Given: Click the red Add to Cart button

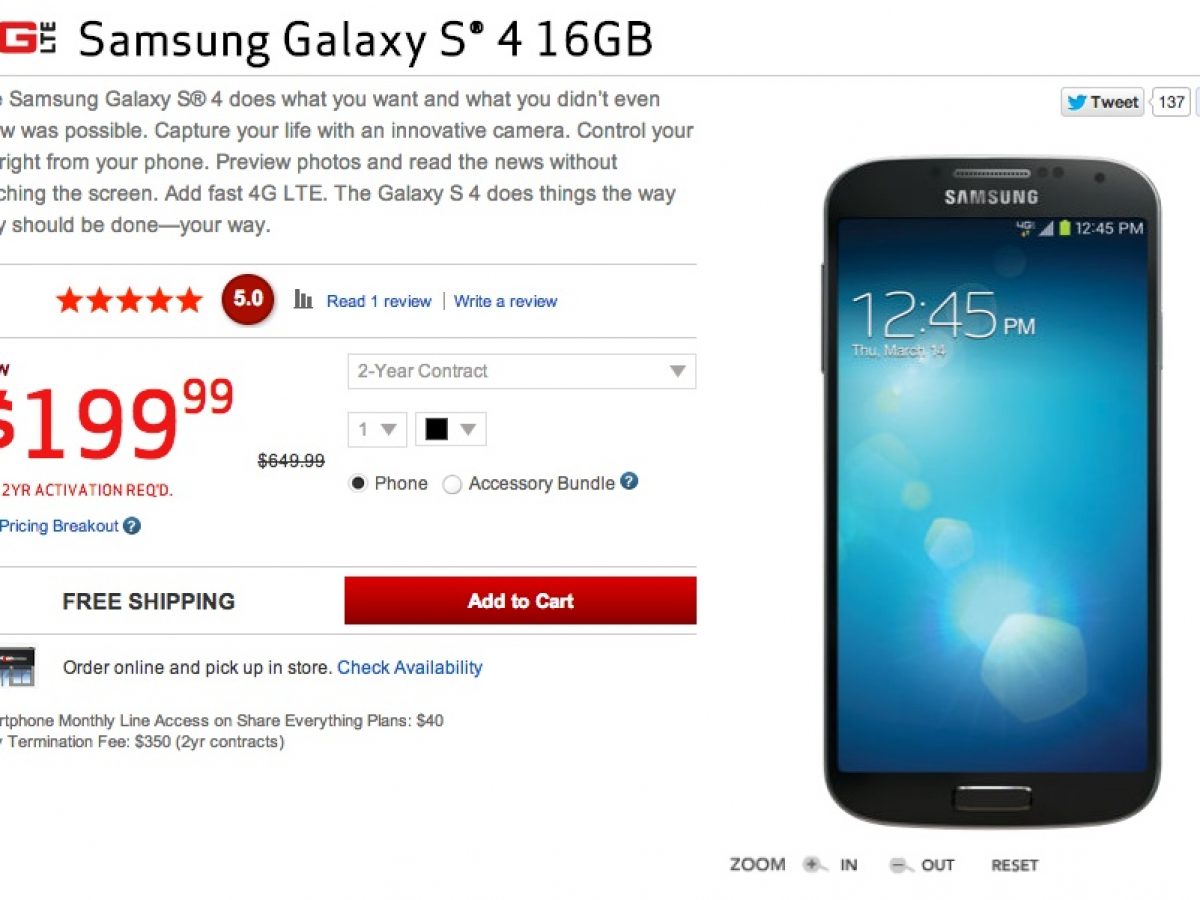Looking at the screenshot, I should (520, 601).
